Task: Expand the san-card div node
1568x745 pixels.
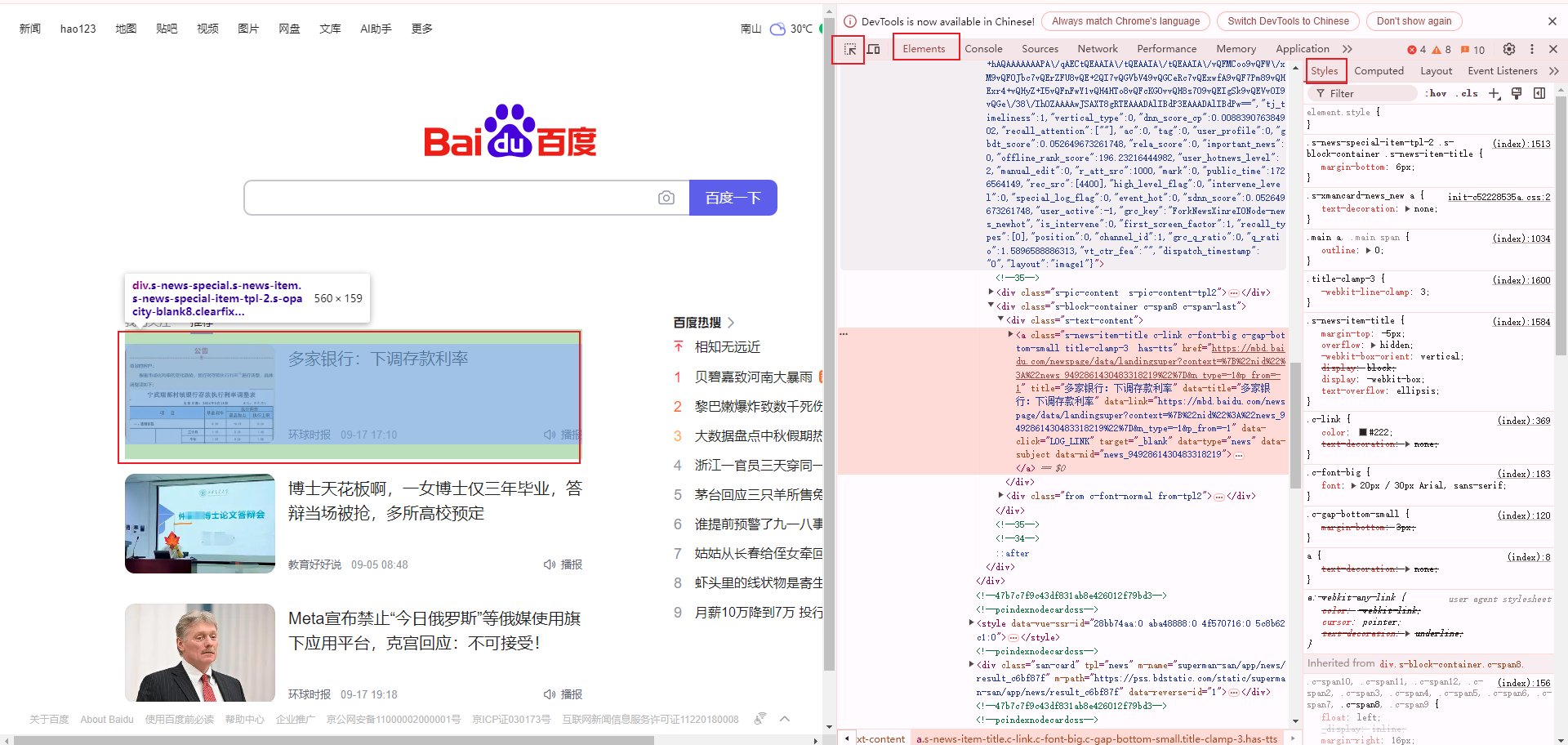Action: click(972, 664)
